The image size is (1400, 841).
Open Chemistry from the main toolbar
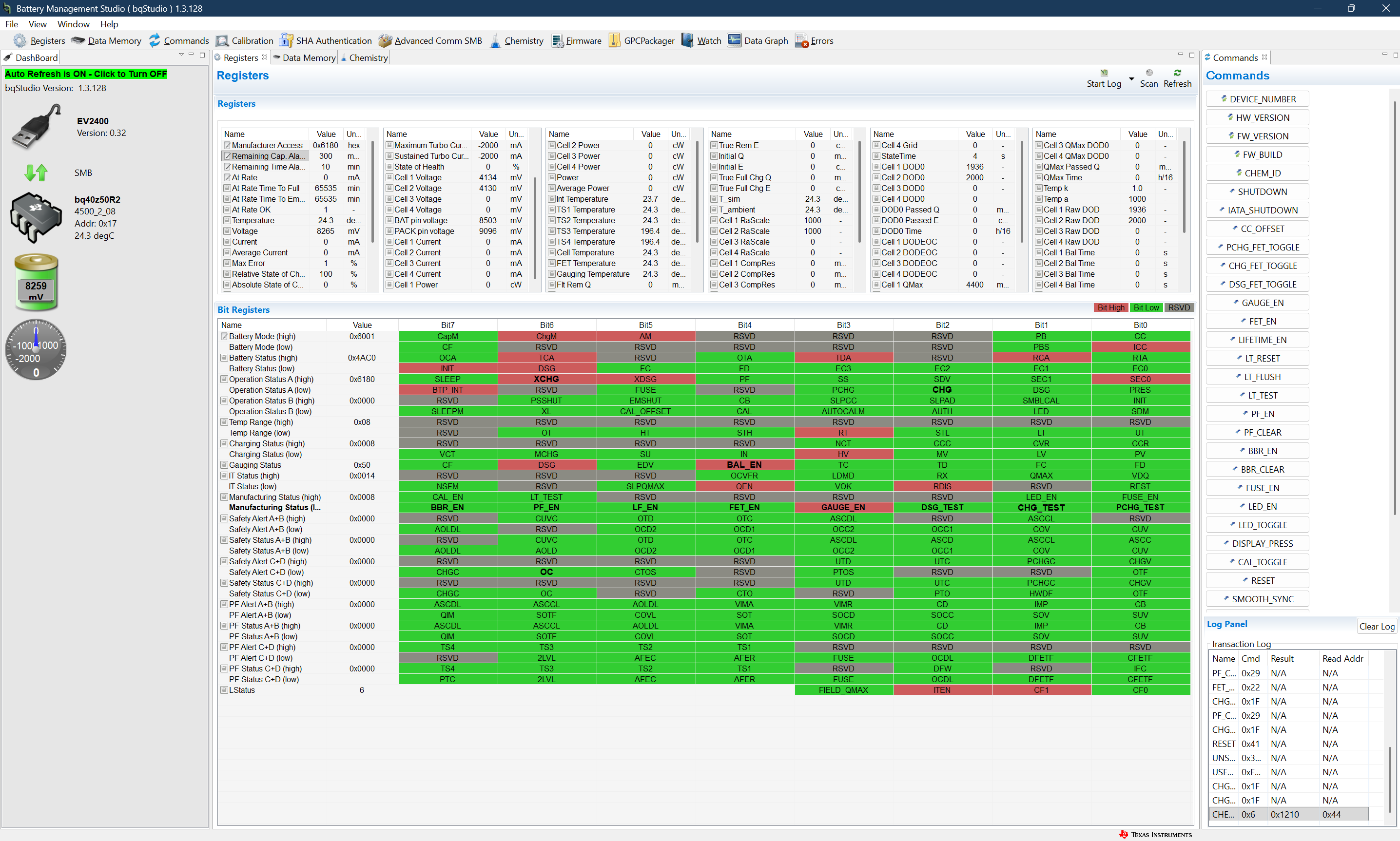pyautogui.click(x=516, y=41)
